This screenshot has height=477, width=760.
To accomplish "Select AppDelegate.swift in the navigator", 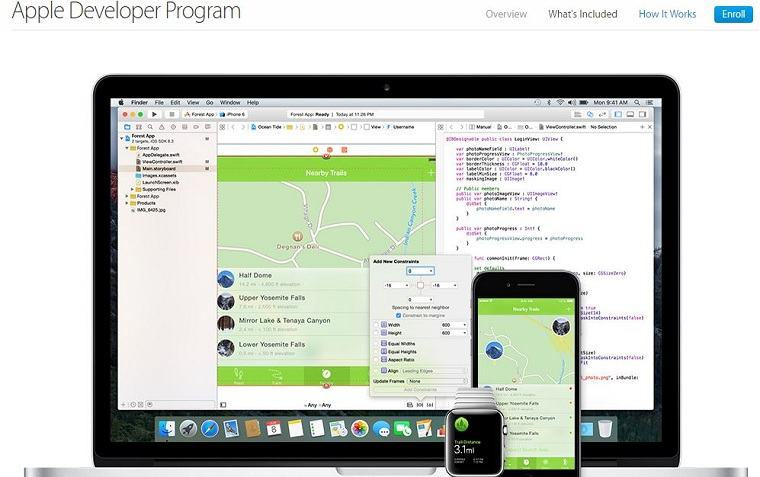I will tap(160, 155).
